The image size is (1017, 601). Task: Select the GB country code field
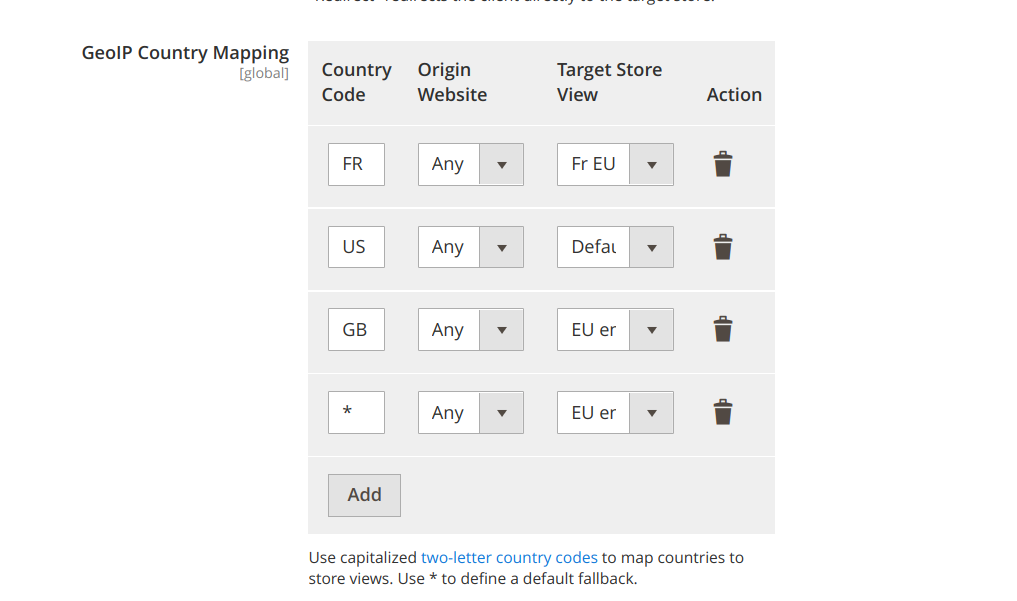pos(356,330)
